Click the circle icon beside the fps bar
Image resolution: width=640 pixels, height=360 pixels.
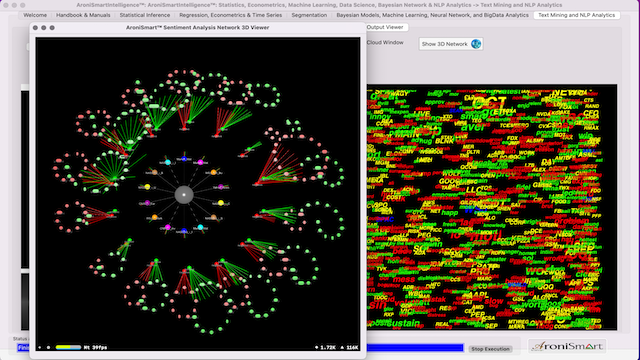point(48,348)
